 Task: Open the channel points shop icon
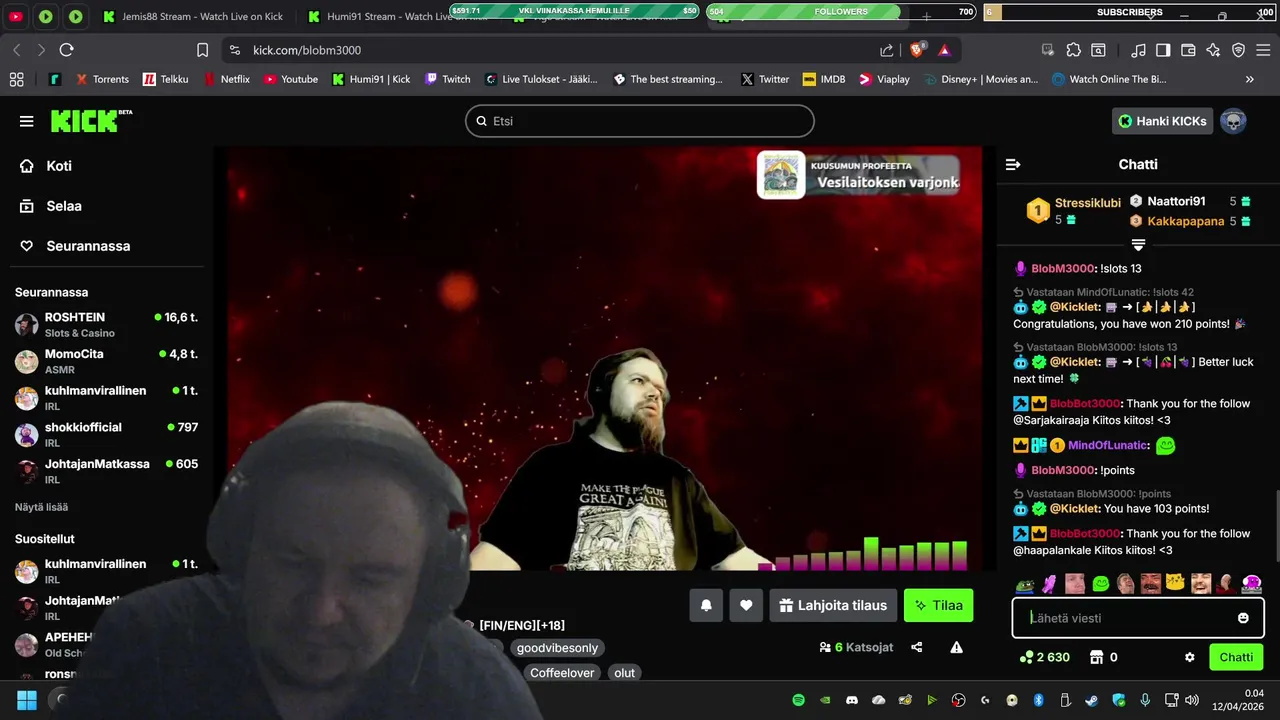(x=1096, y=657)
